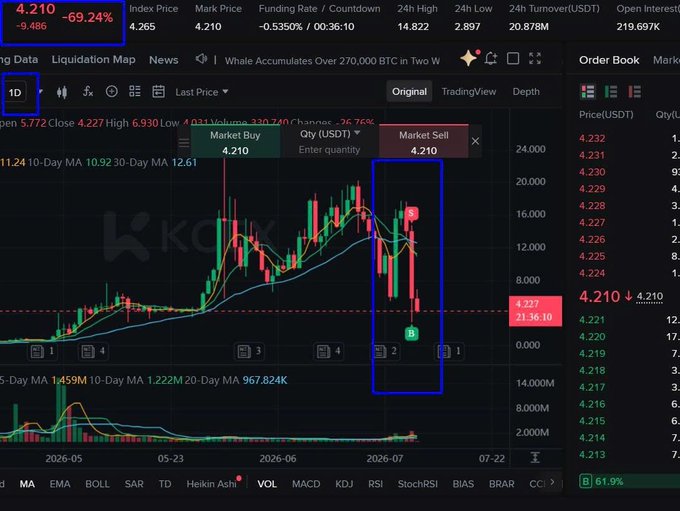This screenshot has width=680, height=511.
Task: Click bid price 4.217 in order book
Action: click(592, 387)
